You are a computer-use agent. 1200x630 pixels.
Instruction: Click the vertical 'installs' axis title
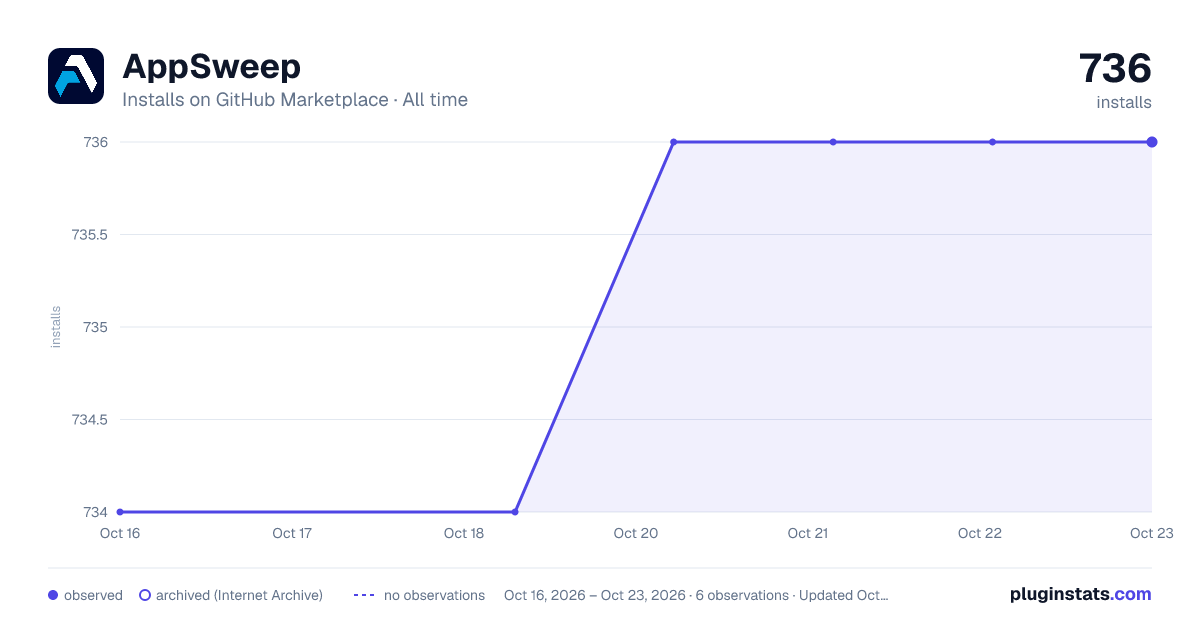(x=56, y=327)
